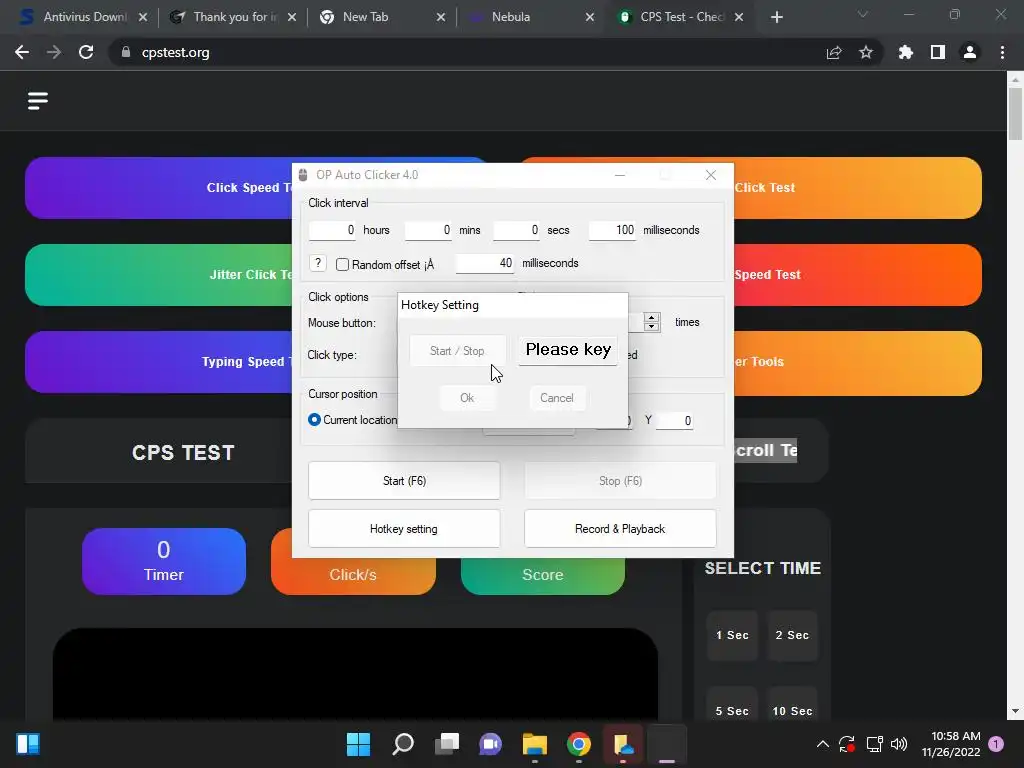This screenshot has width=1024, height=768.
Task: Open Click Speed Test webpage button
Action: (x=159, y=187)
